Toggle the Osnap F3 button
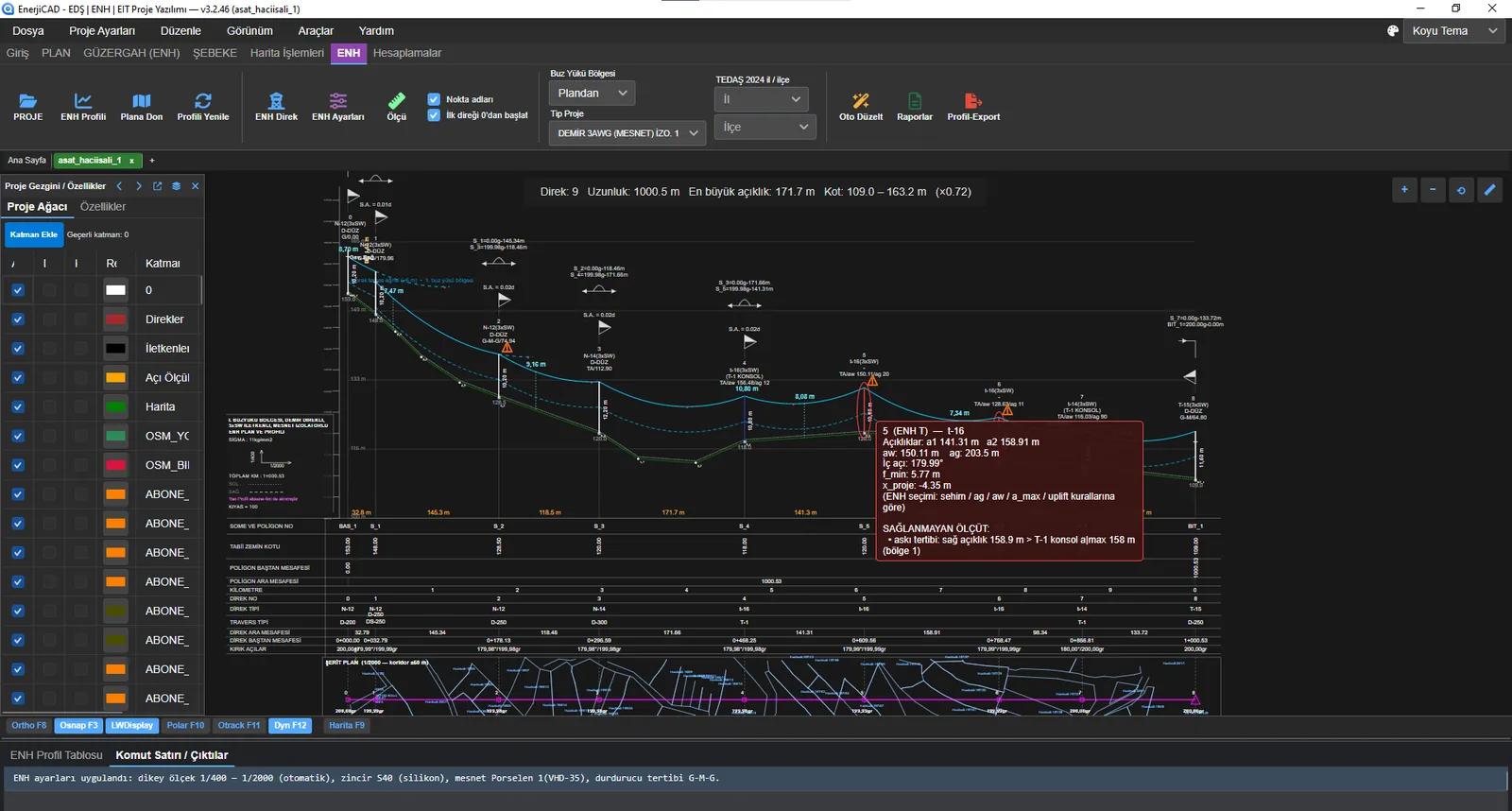The height and width of the screenshot is (811, 1512). 78,726
